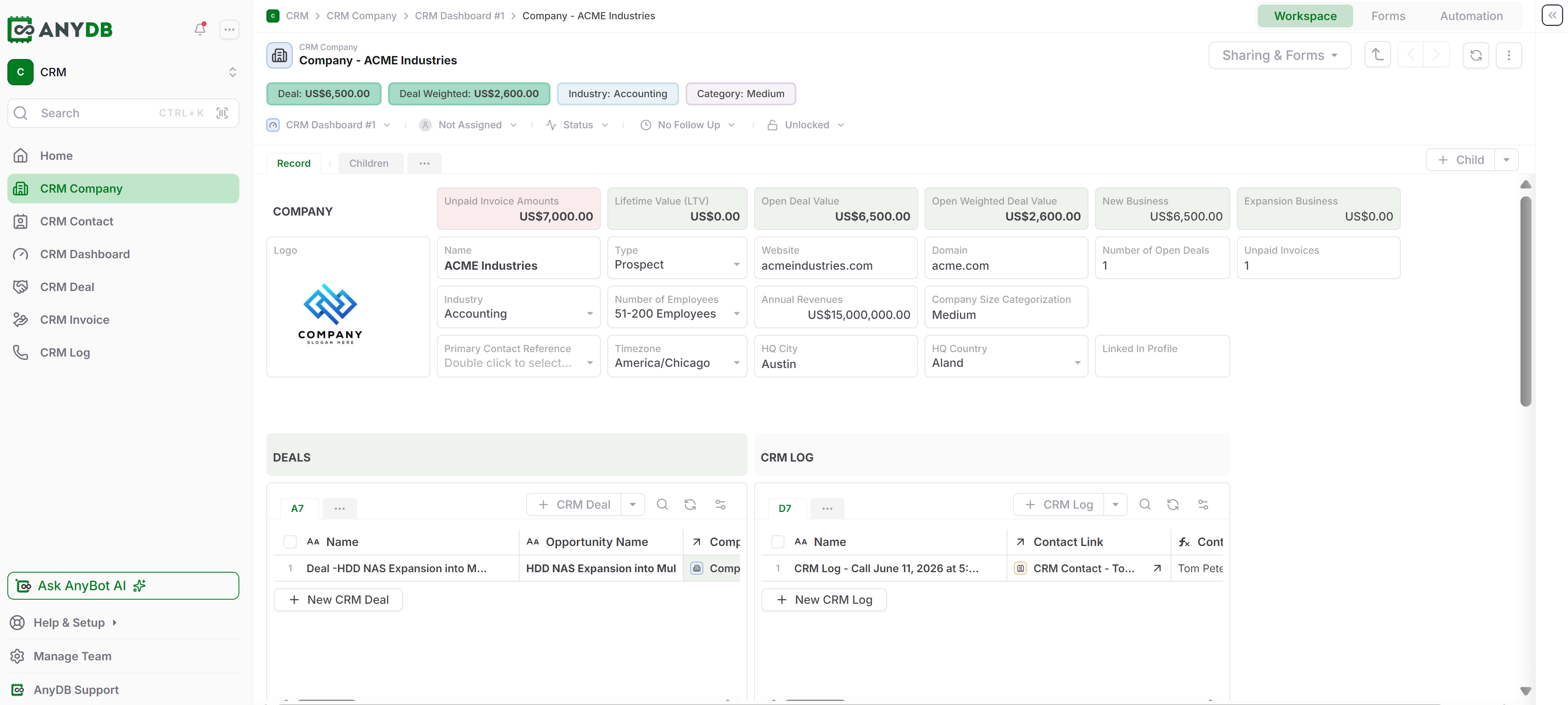Open CRM Invoice in sidebar
Image resolution: width=1568 pixels, height=705 pixels.
pos(123,320)
